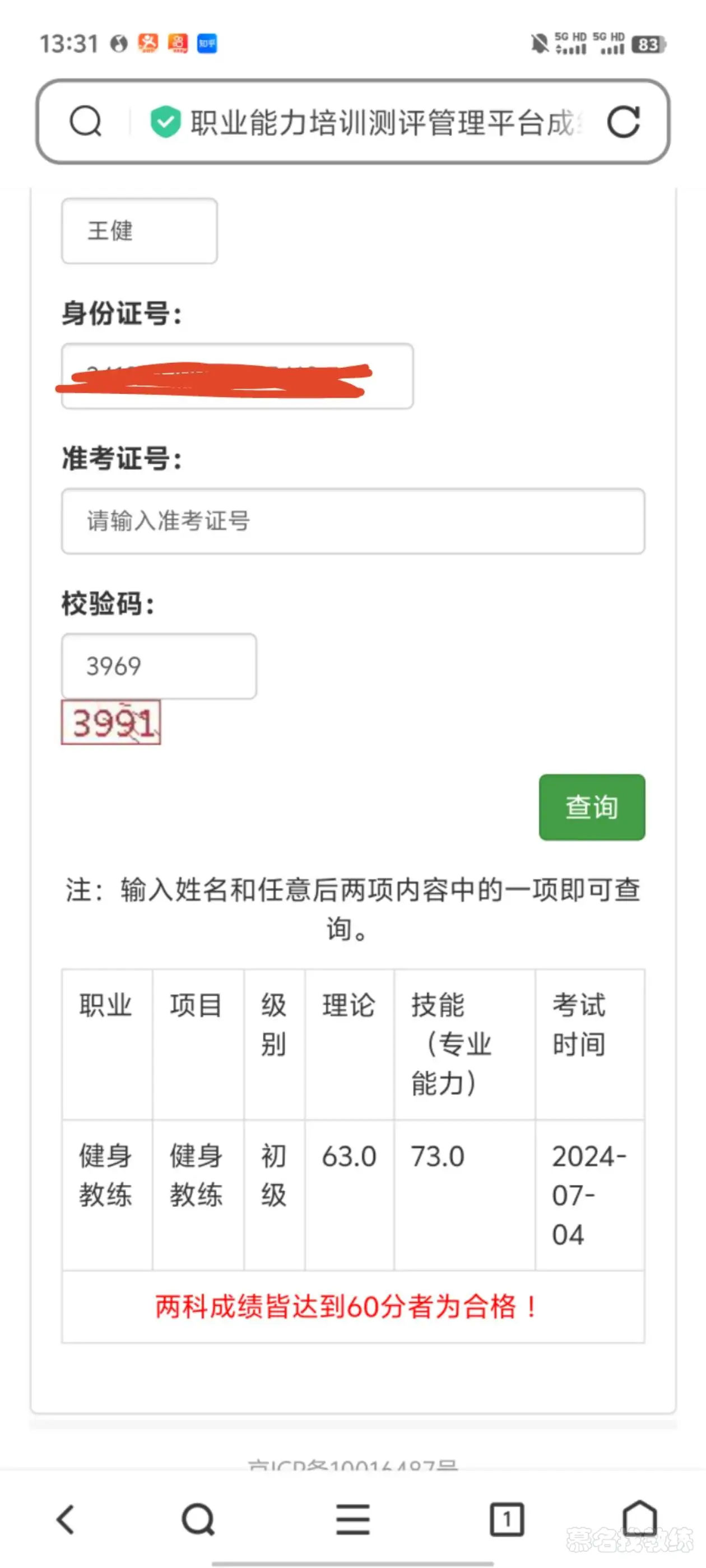Refresh the 3991 captcha image

click(x=111, y=722)
